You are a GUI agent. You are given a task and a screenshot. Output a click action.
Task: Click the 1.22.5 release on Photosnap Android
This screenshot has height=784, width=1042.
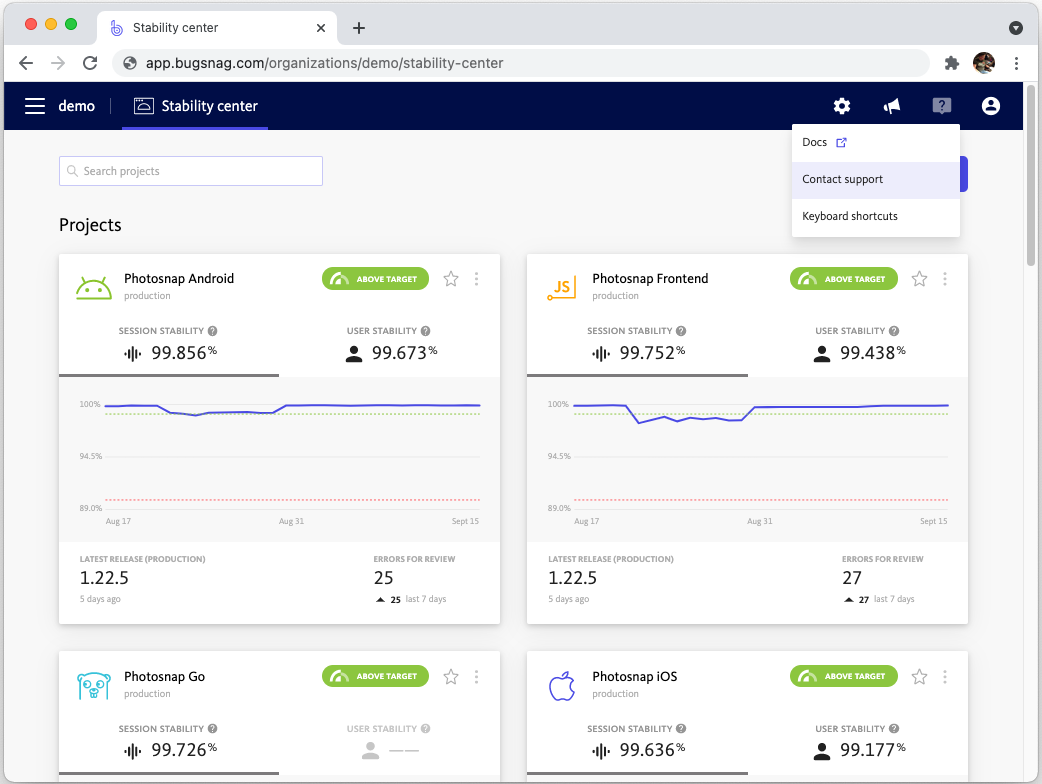104,578
